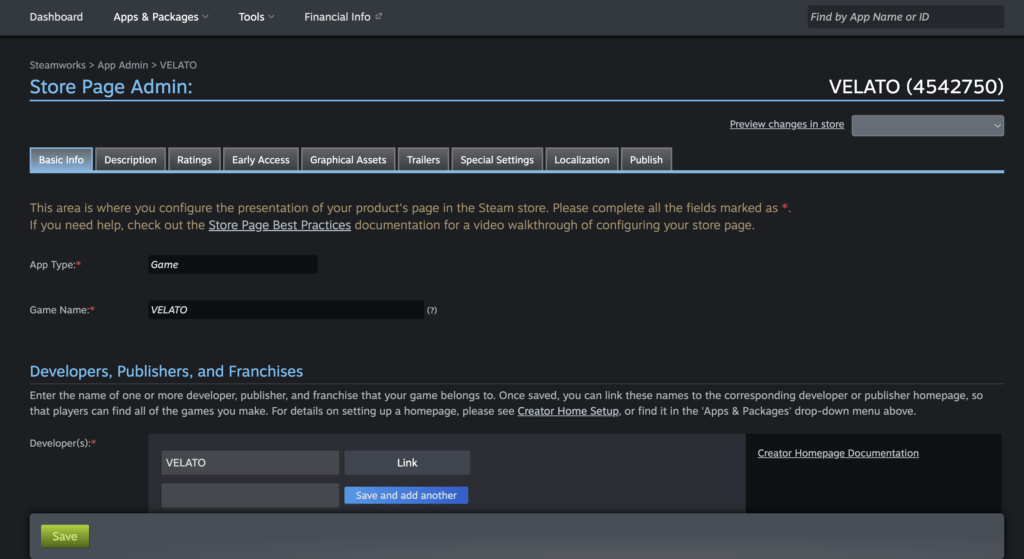
Task: Click the (?) help icon beside Game Name
Action: (432, 310)
